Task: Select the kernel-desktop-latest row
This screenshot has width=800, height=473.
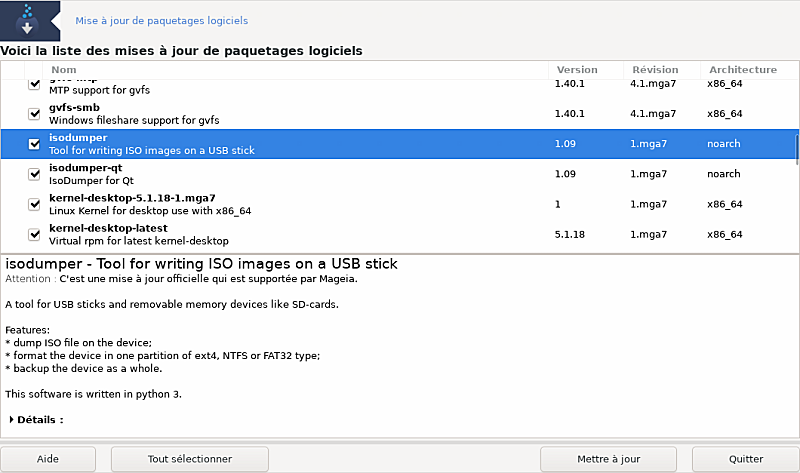Action: click(x=300, y=234)
